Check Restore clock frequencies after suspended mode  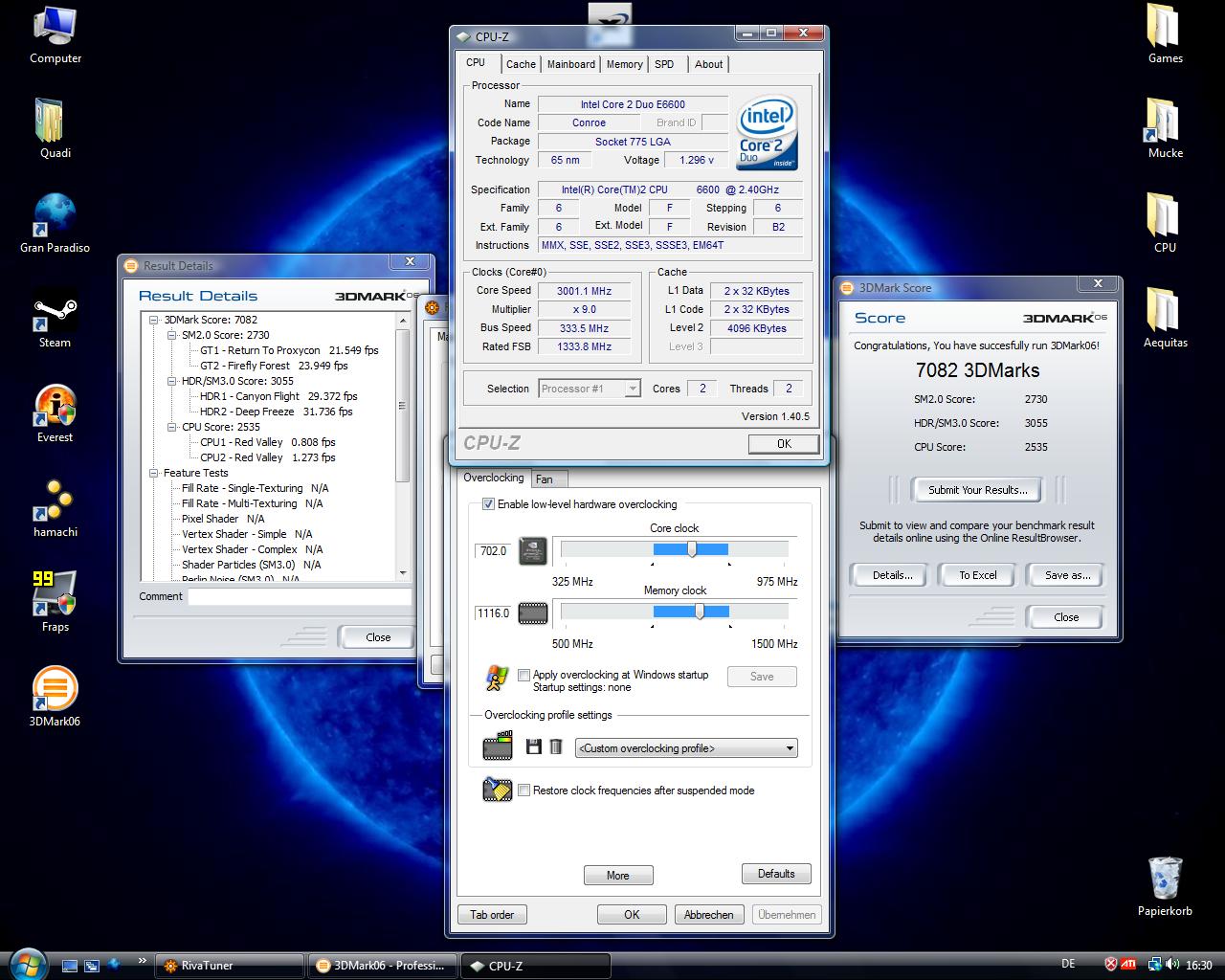pos(523,791)
